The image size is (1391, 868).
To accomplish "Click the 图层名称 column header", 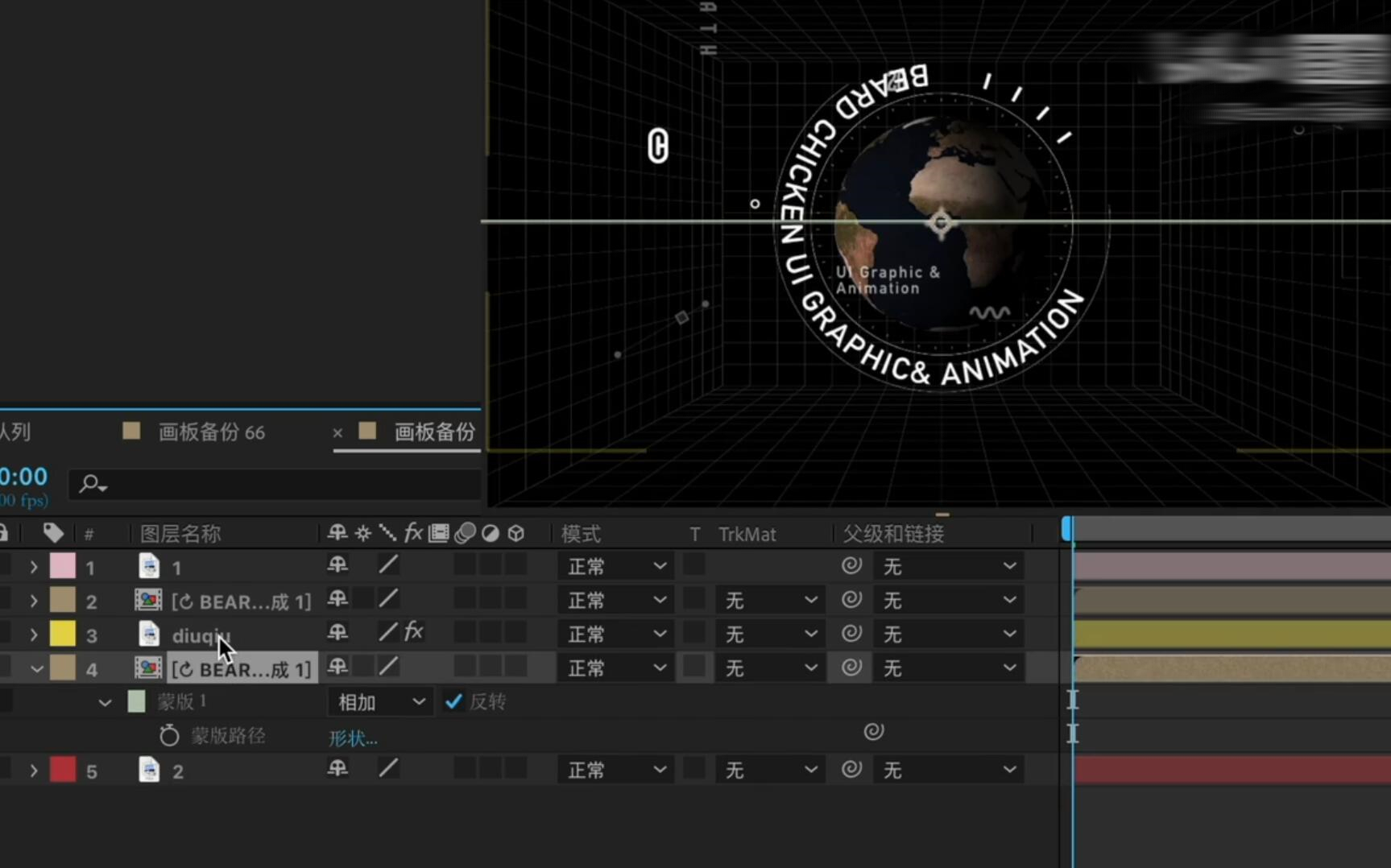I will coord(180,533).
